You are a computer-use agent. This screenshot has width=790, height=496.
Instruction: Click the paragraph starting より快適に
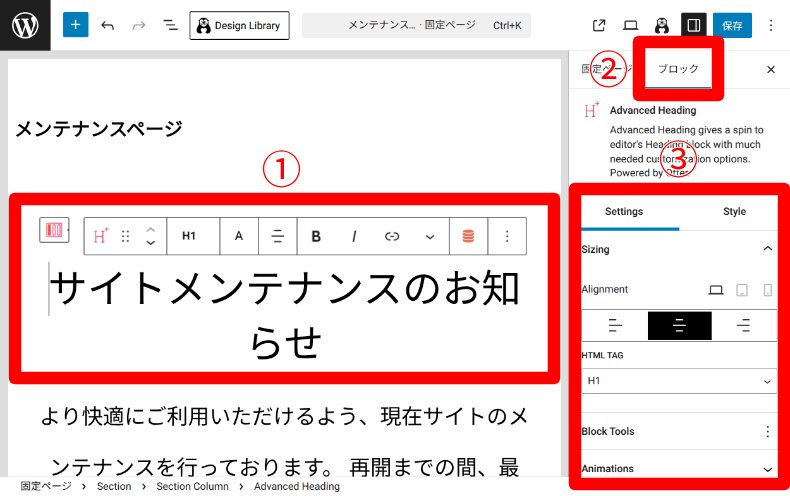point(284,442)
